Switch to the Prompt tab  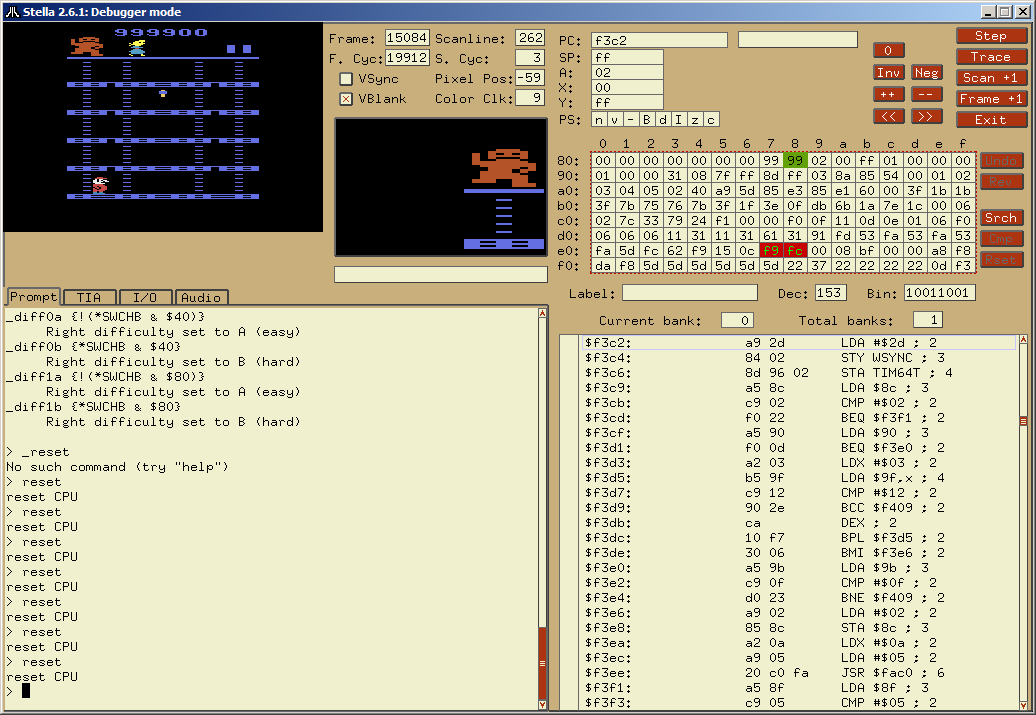(x=34, y=297)
